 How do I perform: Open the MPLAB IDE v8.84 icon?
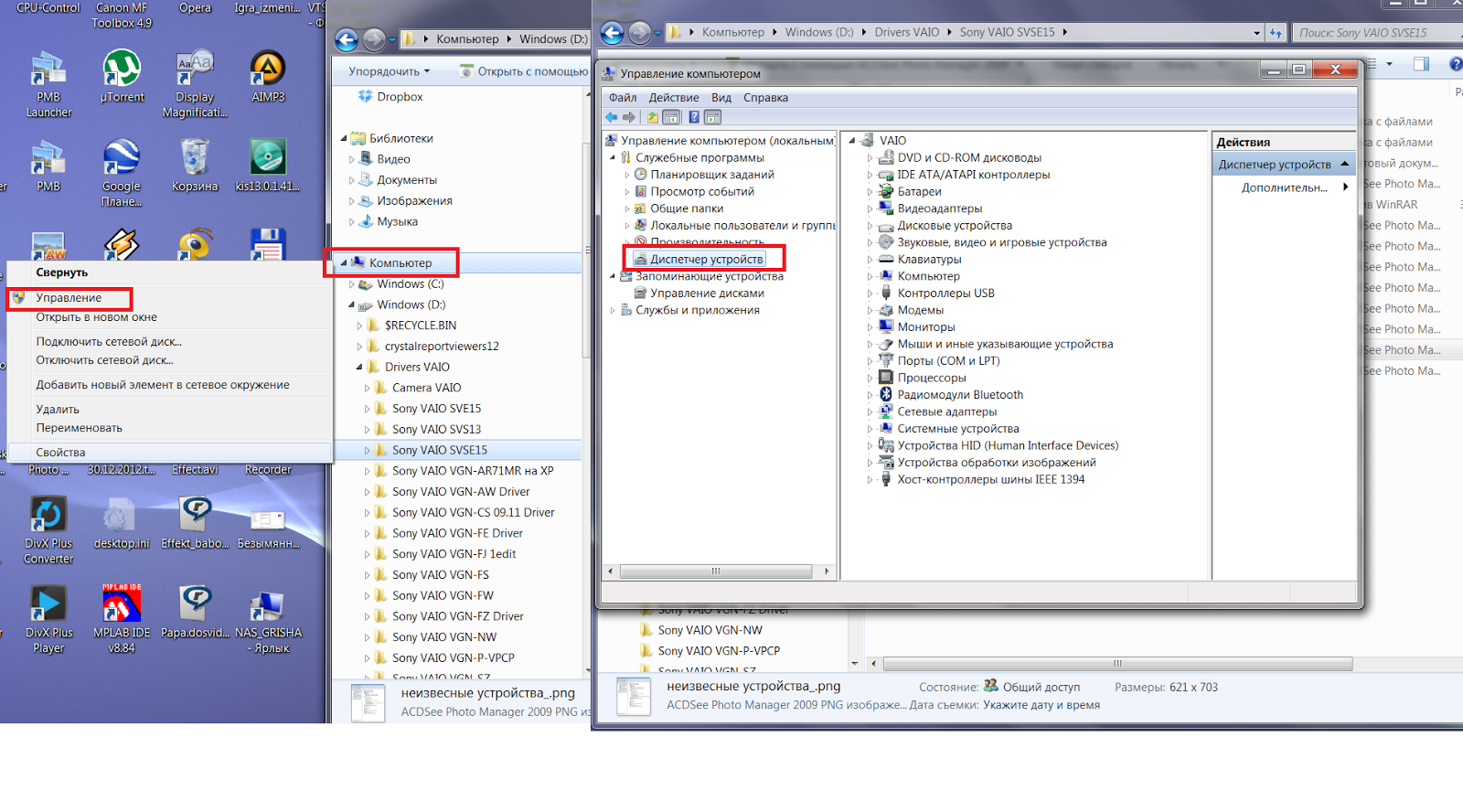[x=122, y=620]
